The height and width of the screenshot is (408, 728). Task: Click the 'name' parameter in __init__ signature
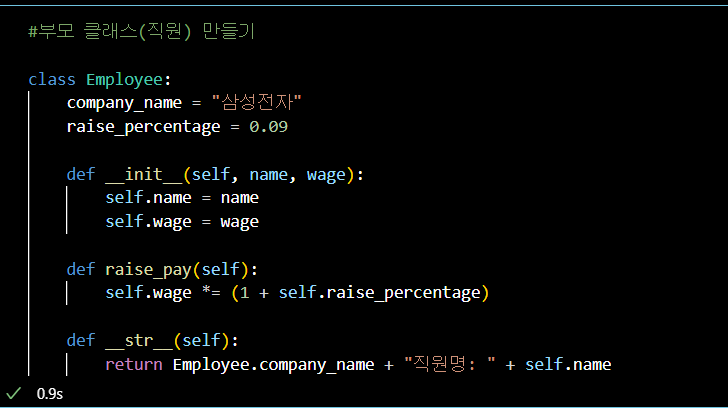268,175
